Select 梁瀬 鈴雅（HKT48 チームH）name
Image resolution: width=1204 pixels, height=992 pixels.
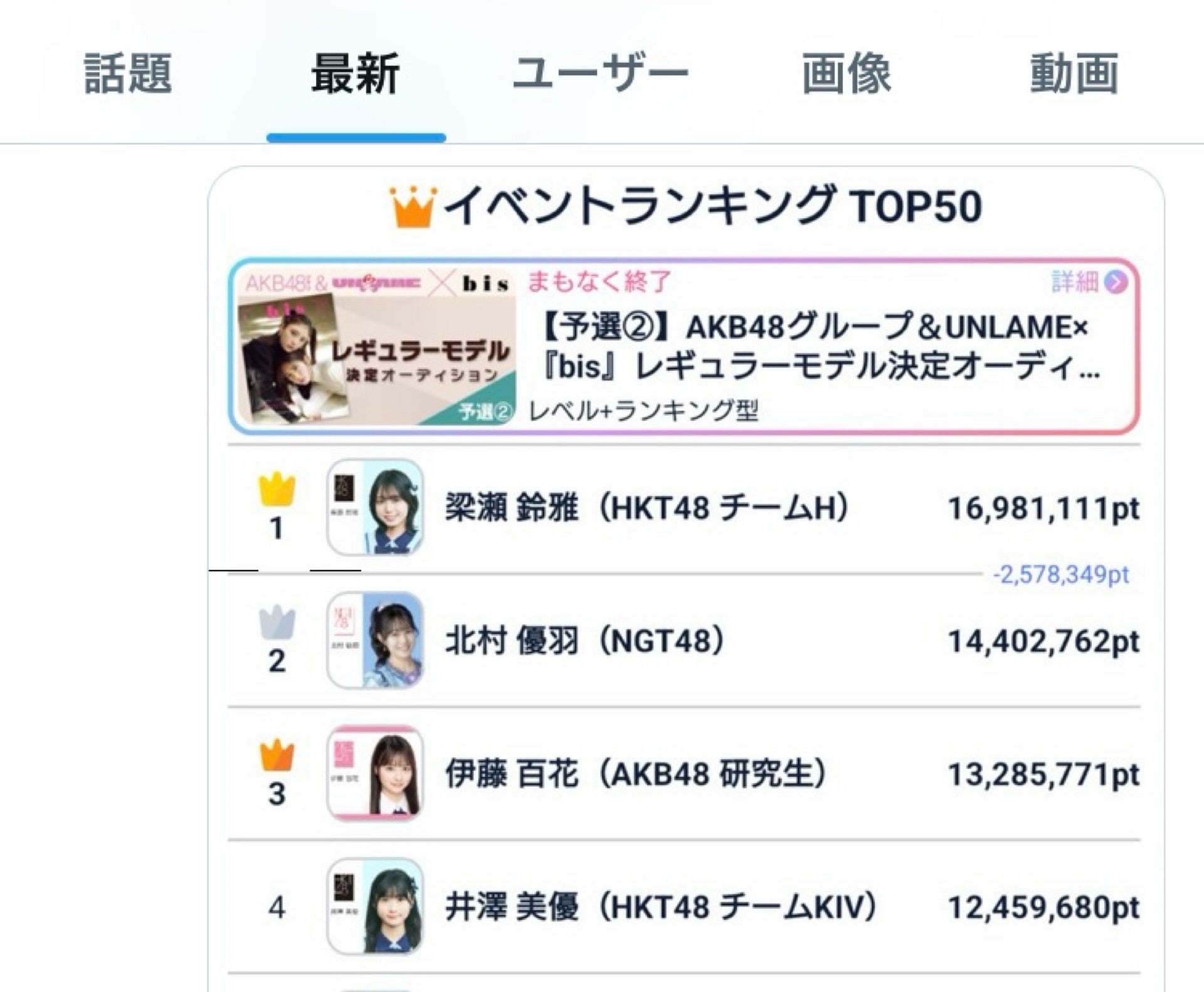[x=648, y=507]
